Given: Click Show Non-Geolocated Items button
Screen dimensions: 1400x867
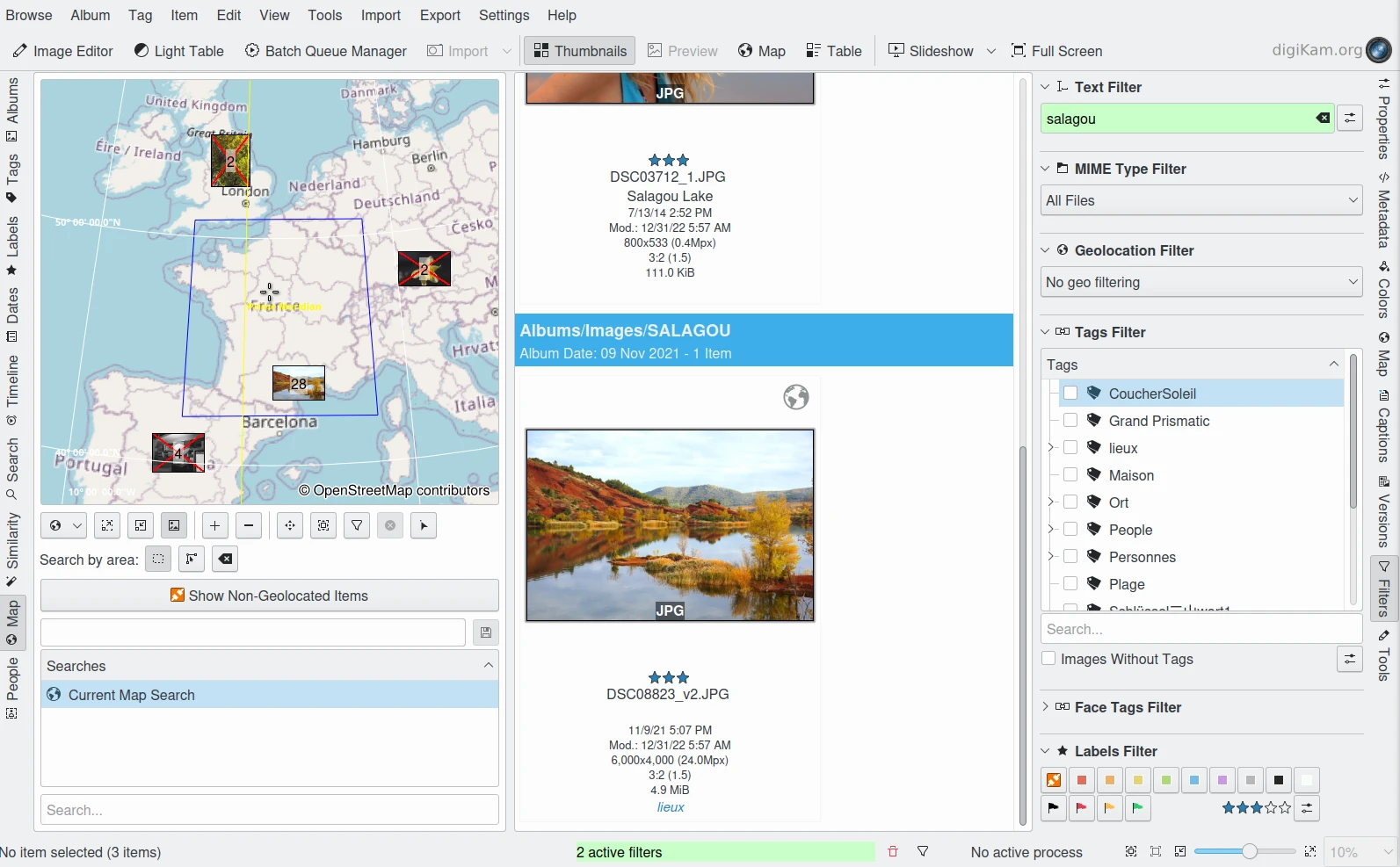Looking at the screenshot, I should 269,596.
